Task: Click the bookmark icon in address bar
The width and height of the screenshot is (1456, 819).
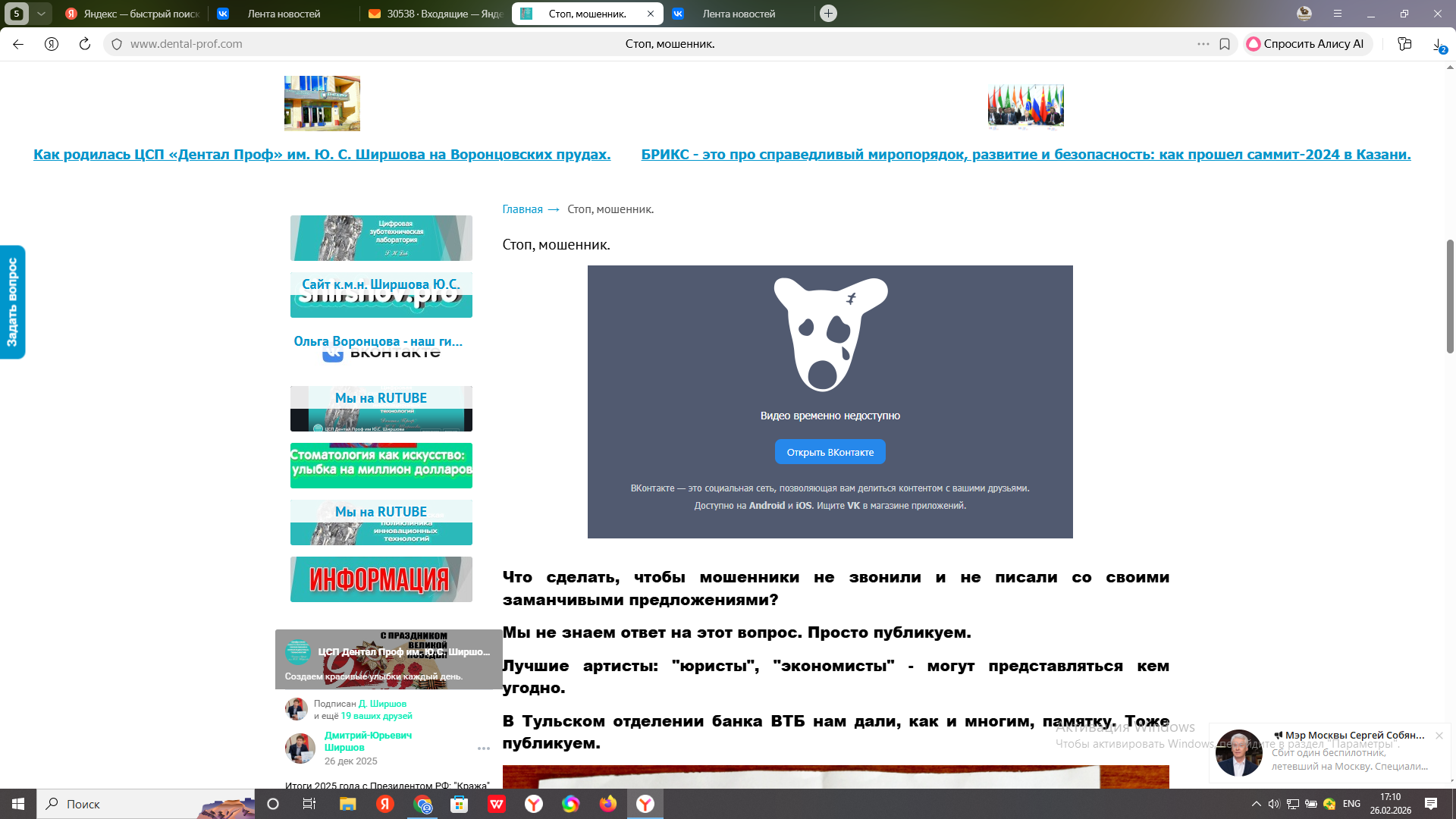Action: (x=1225, y=44)
